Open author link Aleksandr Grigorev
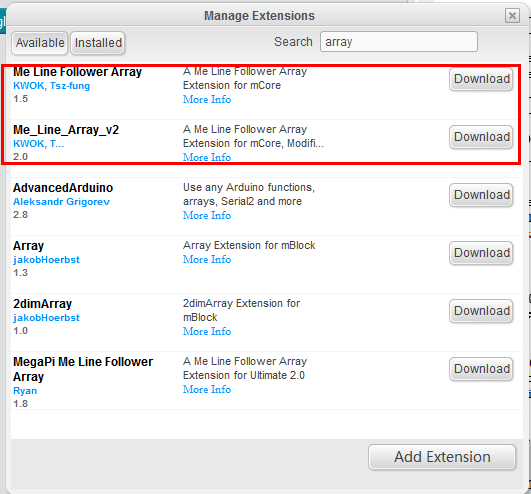 61,202
